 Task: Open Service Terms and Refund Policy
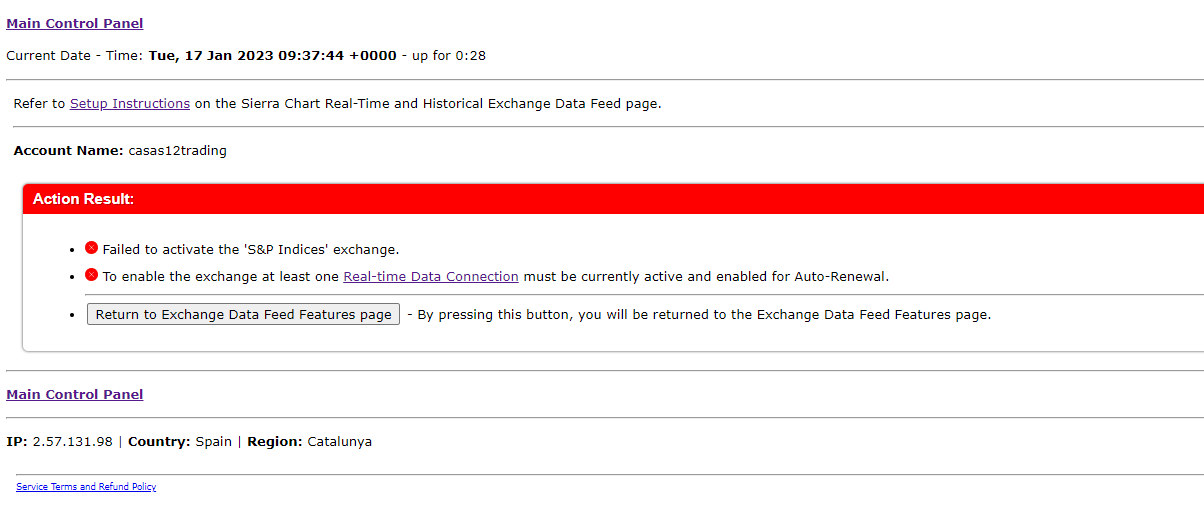click(86, 487)
